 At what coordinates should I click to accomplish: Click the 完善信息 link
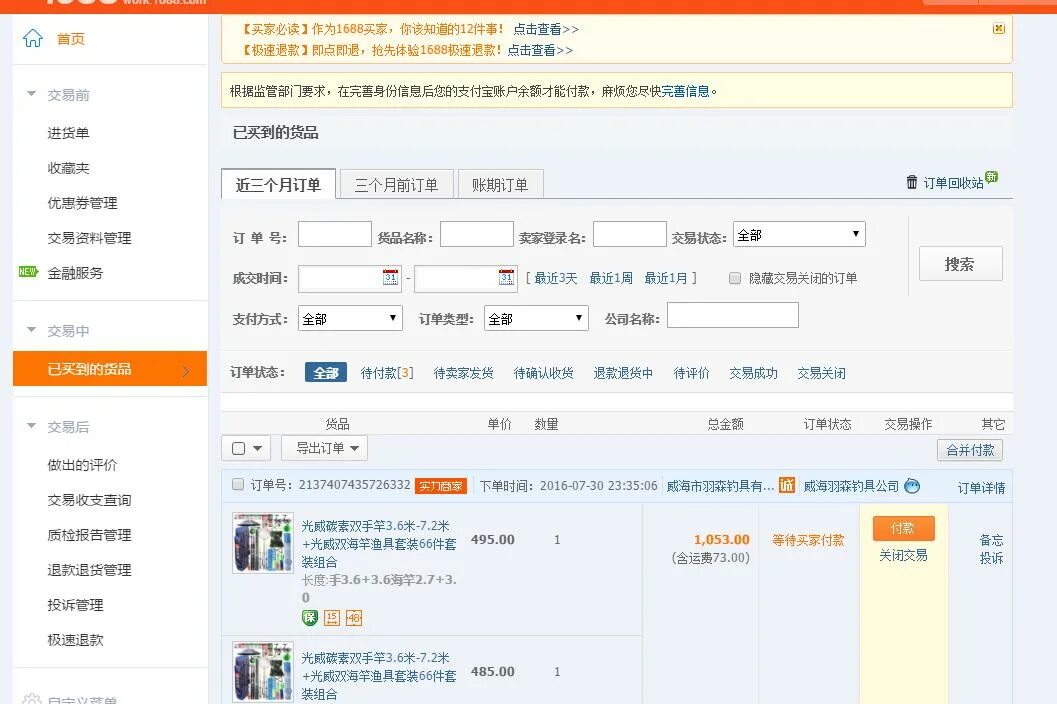(685, 91)
